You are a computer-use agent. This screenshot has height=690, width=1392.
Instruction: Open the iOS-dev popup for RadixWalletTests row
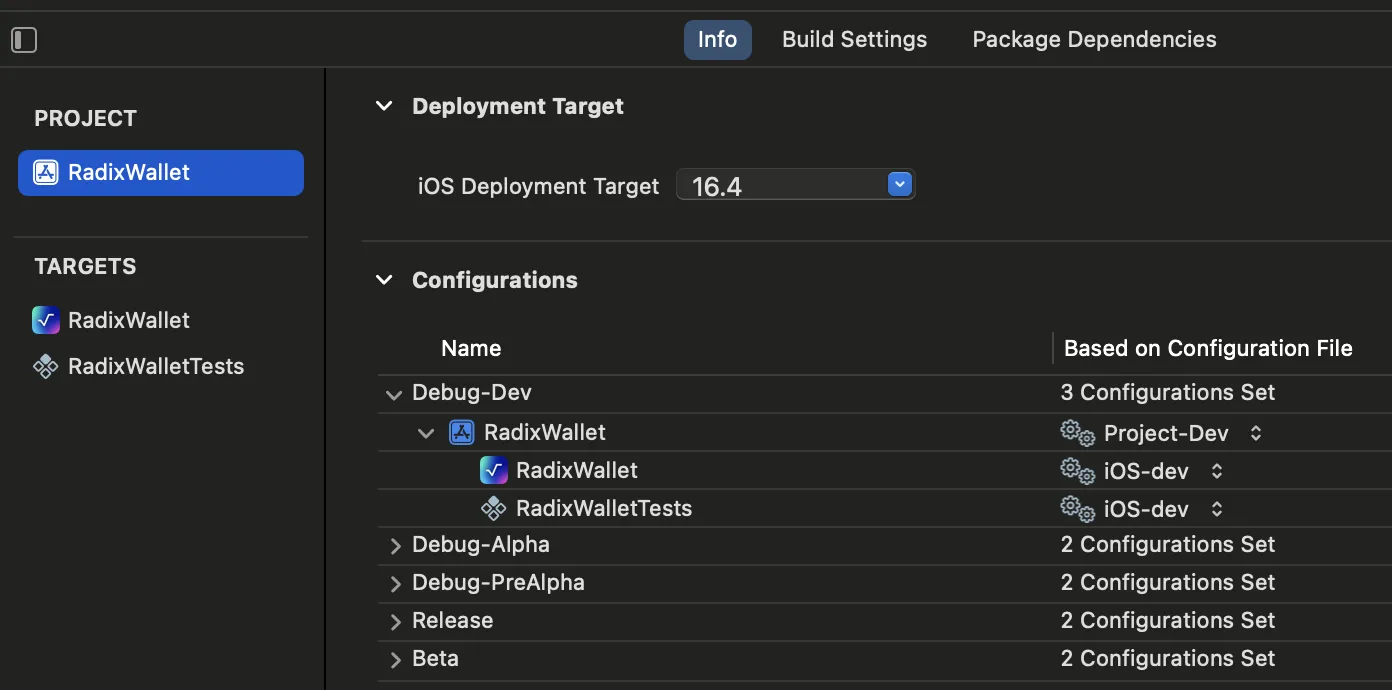click(x=1217, y=509)
